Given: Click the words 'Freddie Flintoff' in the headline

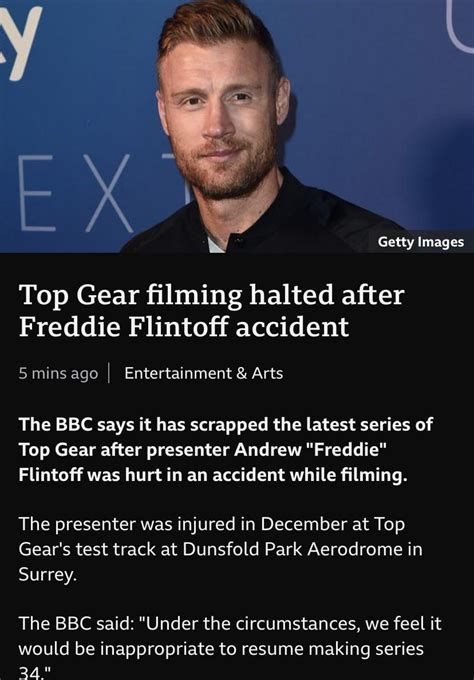Looking at the screenshot, I should pyautogui.click(x=123, y=327).
